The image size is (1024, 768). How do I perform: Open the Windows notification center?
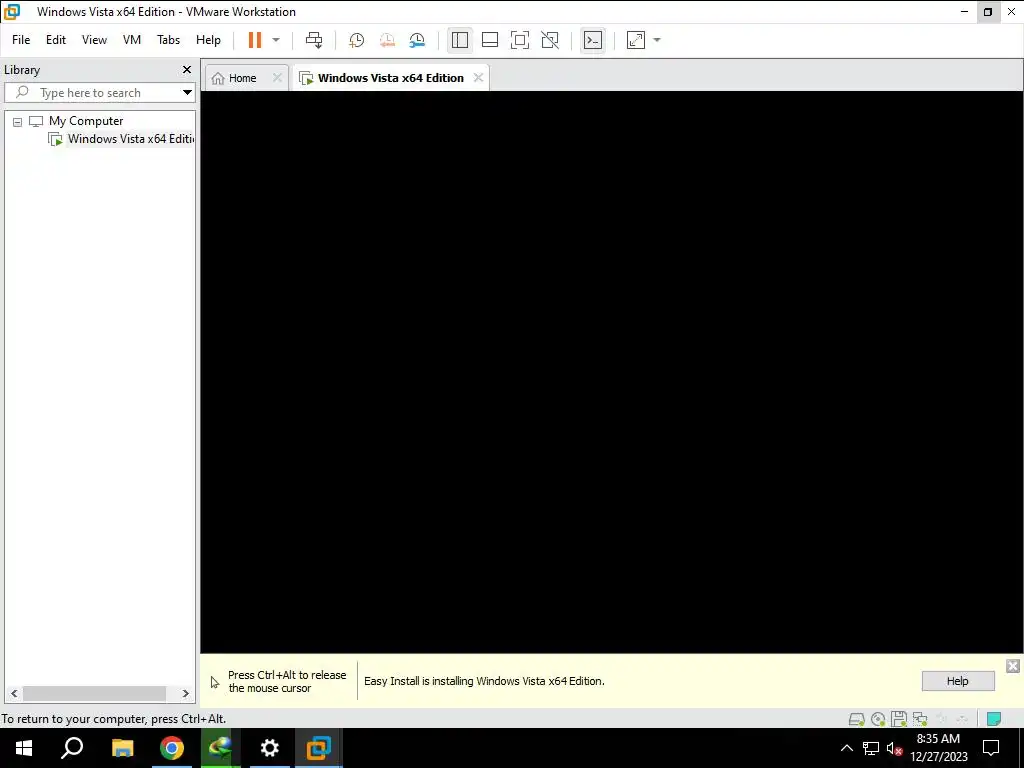tap(991, 748)
